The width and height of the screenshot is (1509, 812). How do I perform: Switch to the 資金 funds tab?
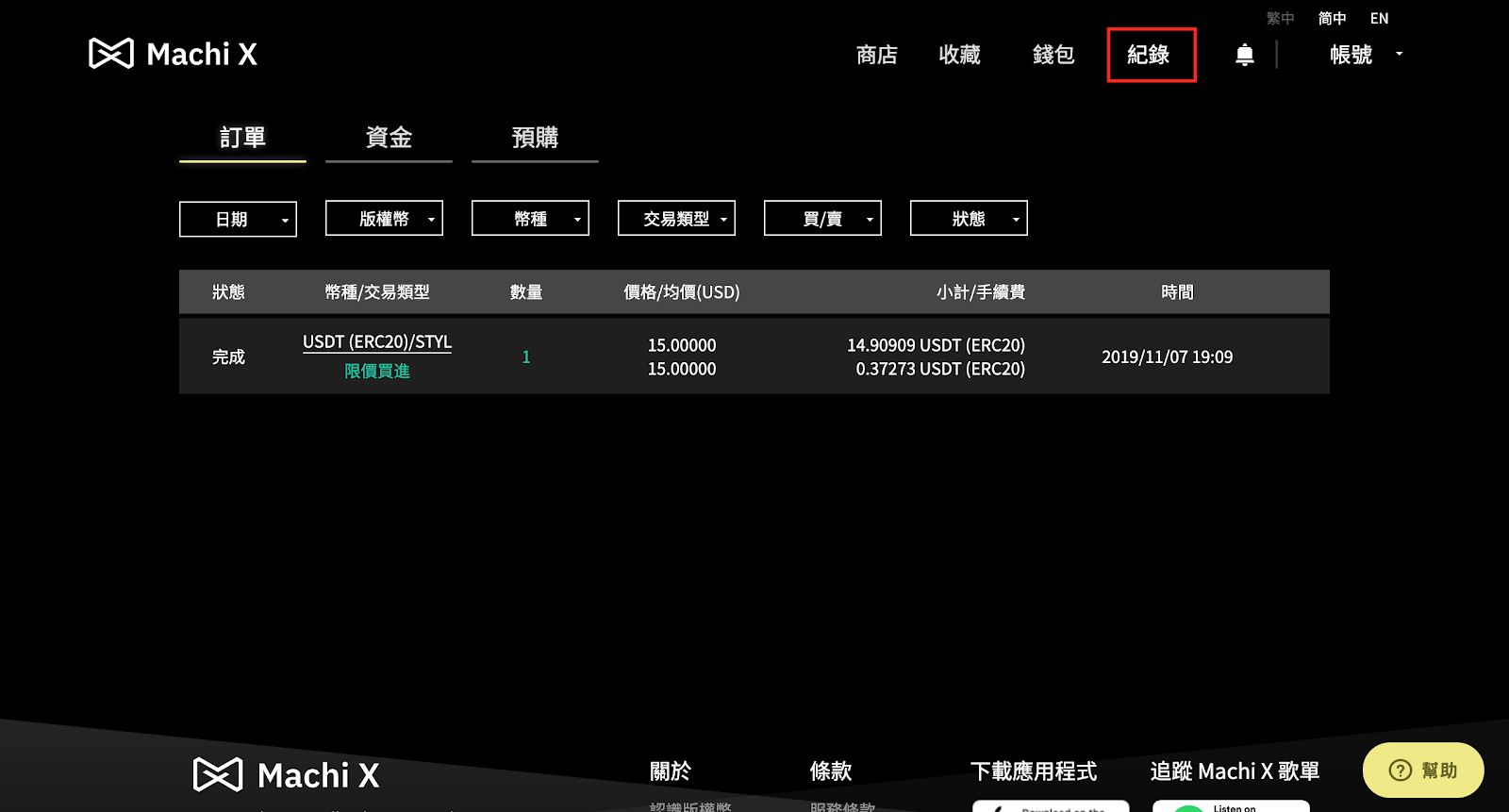389,138
